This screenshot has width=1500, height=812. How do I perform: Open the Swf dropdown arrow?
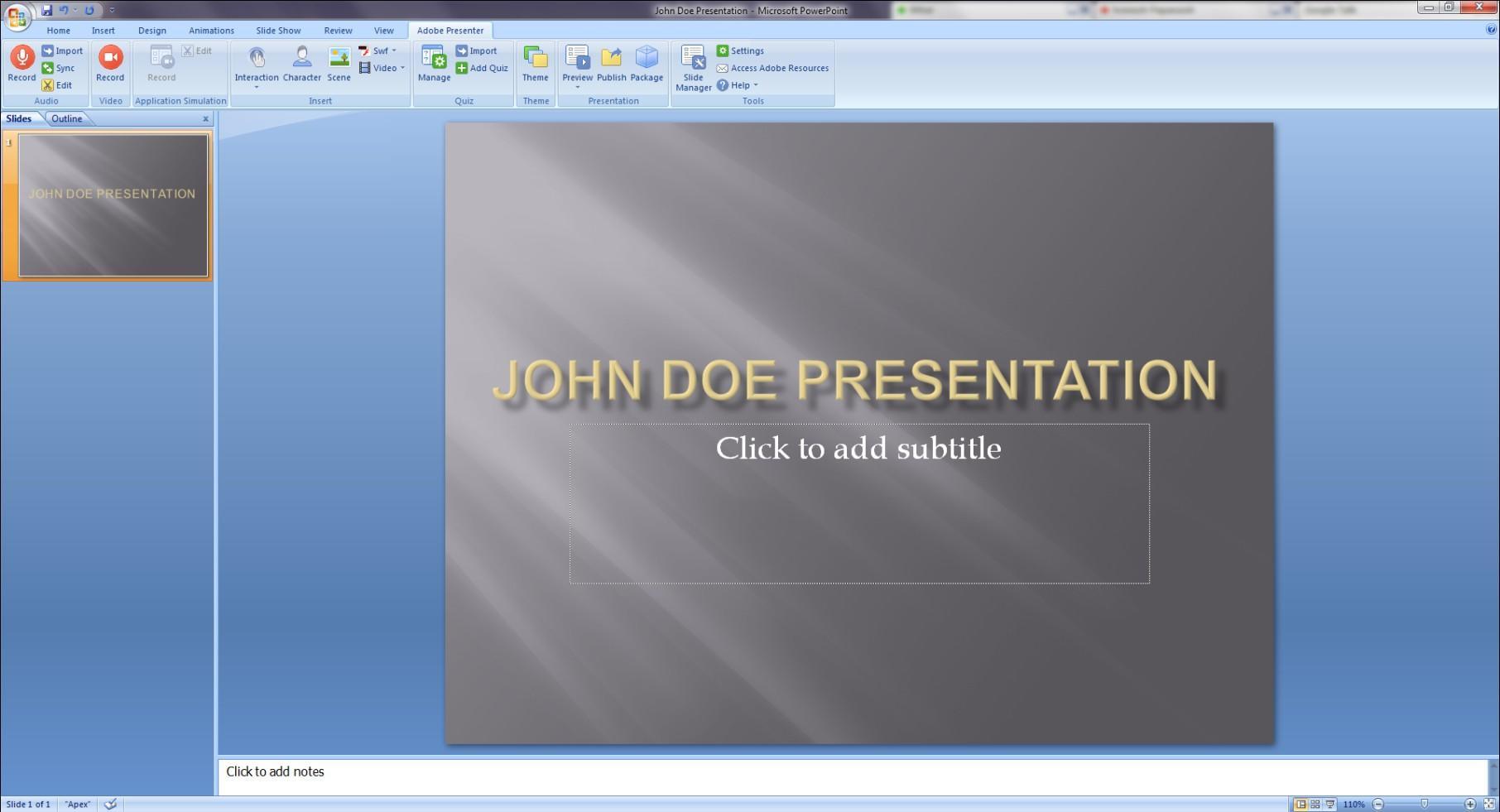[394, 50]
